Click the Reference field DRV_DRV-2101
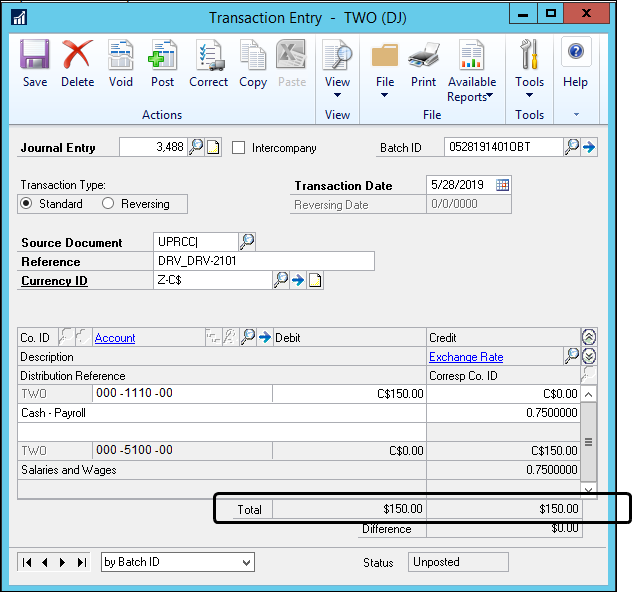 (264, 261)
